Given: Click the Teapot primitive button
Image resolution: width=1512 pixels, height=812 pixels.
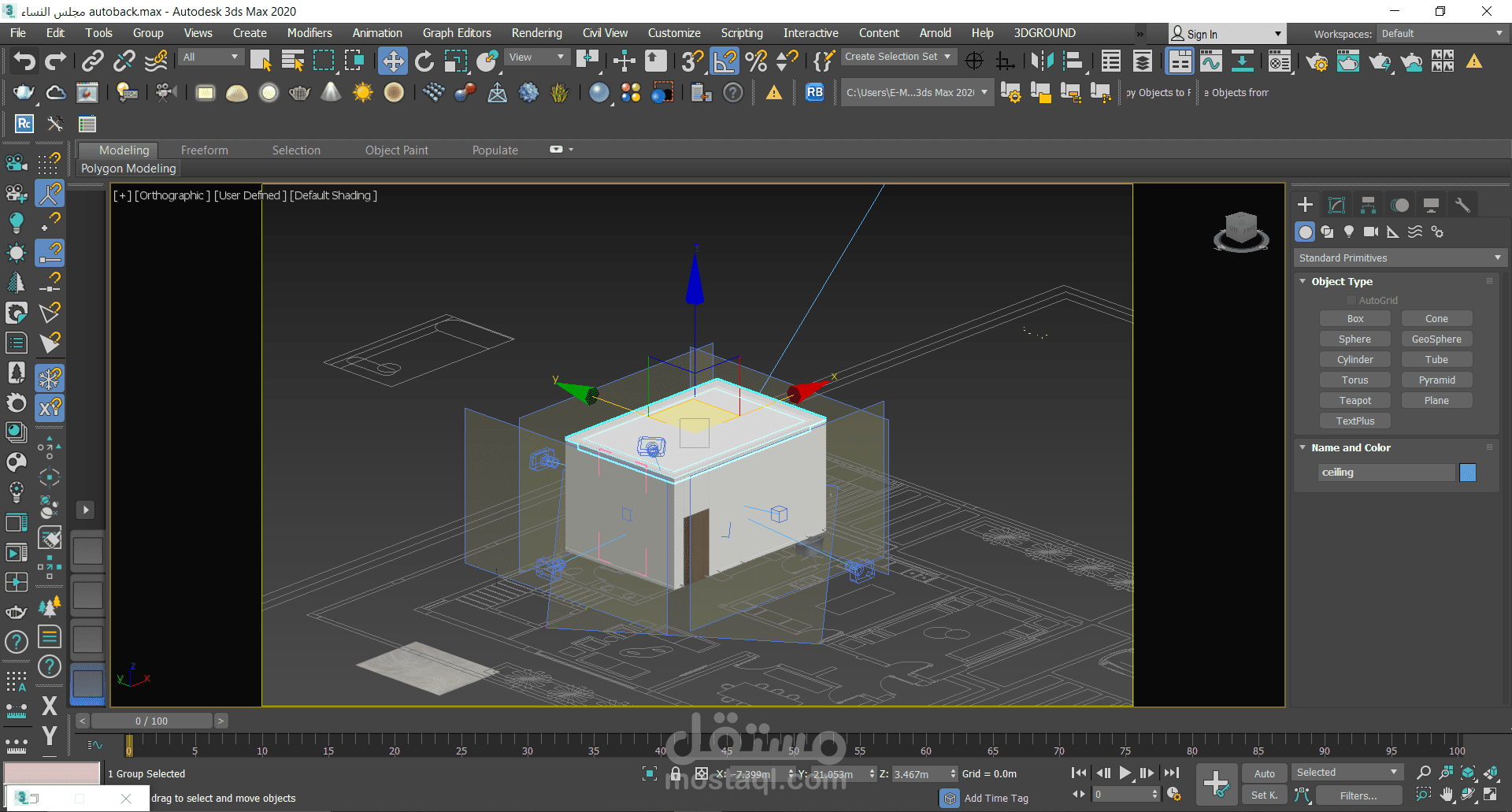Looking at the screenshot, I should [1354, 401].
